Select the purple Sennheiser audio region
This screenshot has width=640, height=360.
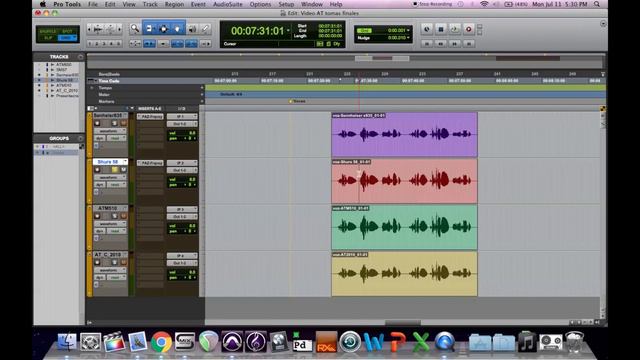coord(404,135)
